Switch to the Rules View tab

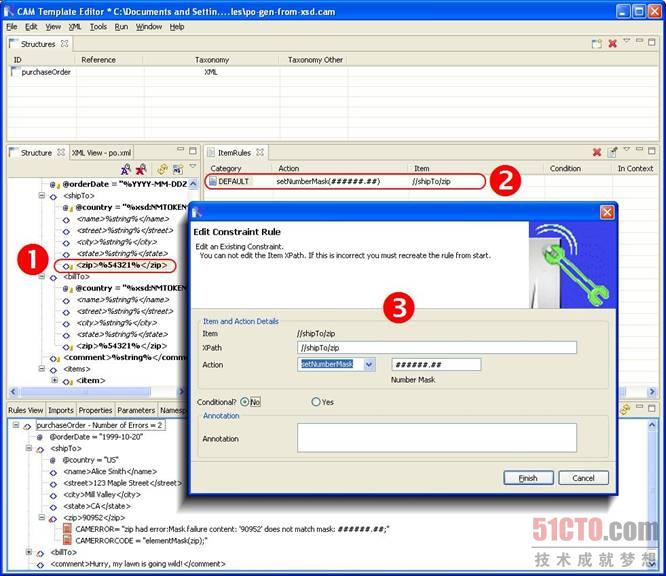pyautogui.click(x=25, y=410)
